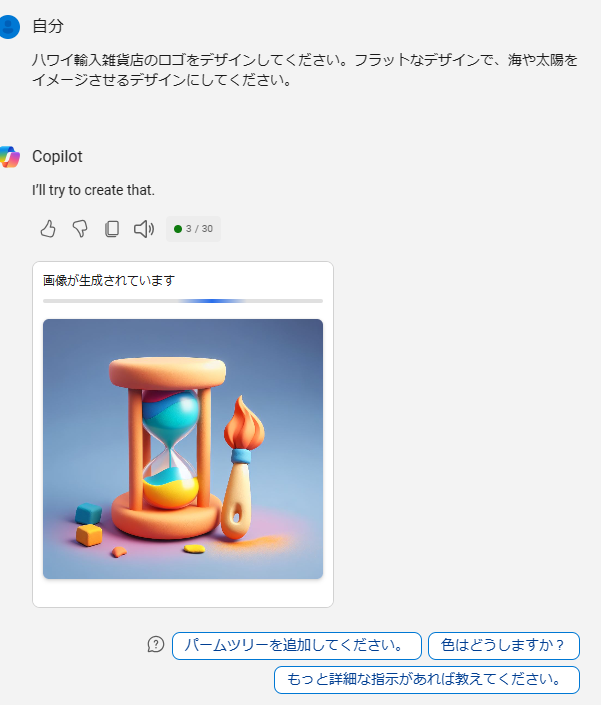
Task: Click the thumbs down dislike icon
Action: click(x=80, y=229)
